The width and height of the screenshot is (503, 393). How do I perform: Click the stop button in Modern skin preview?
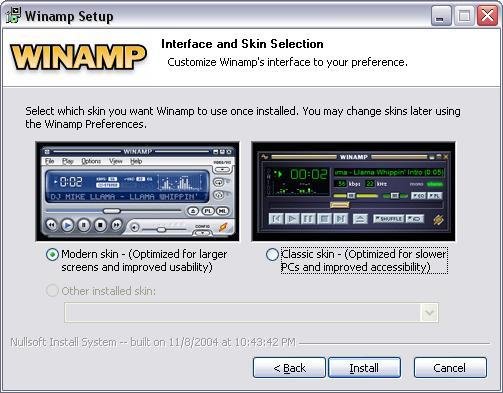point(100,225)
